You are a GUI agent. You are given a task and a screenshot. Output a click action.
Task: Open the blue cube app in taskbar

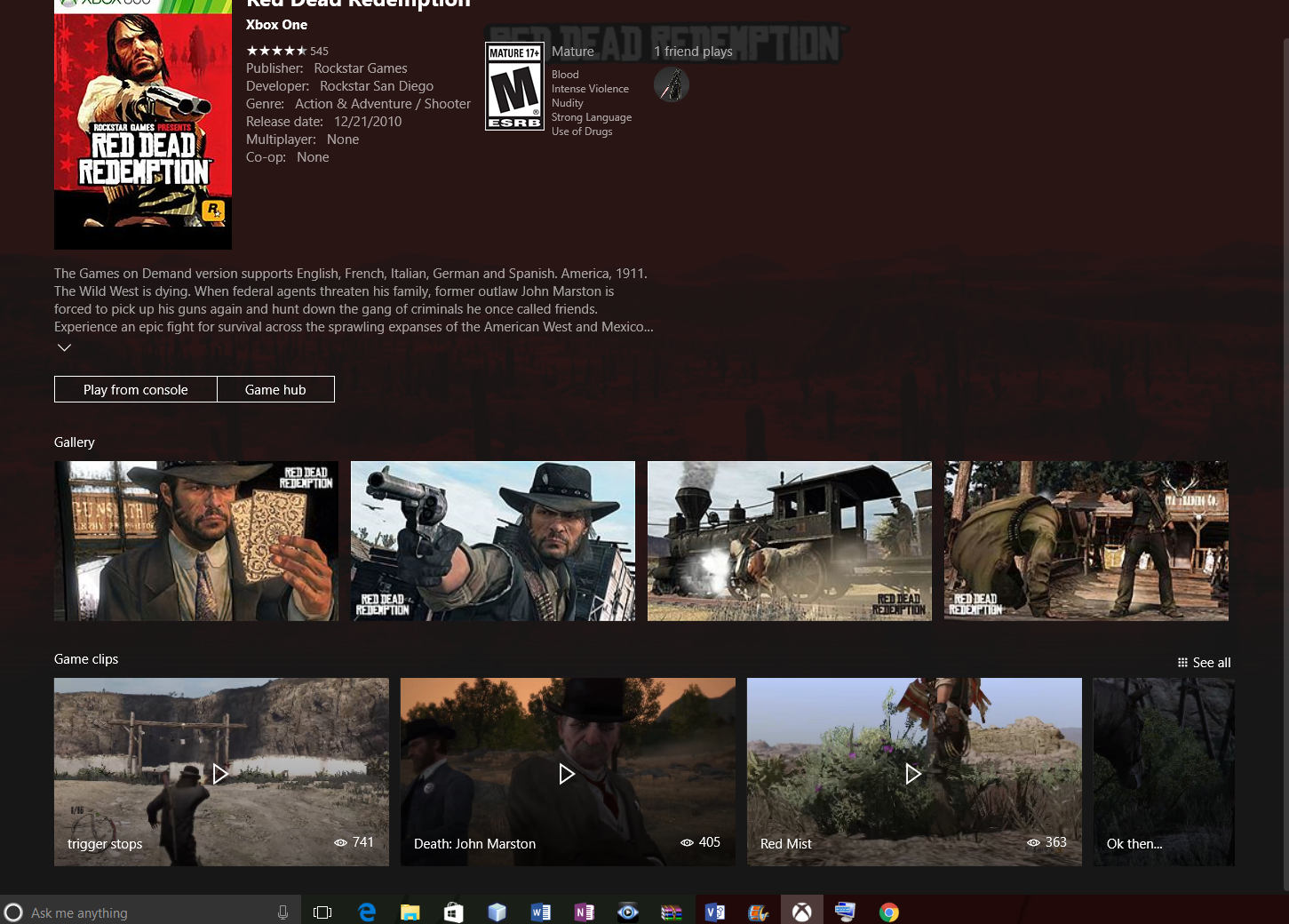coord(497,912)
